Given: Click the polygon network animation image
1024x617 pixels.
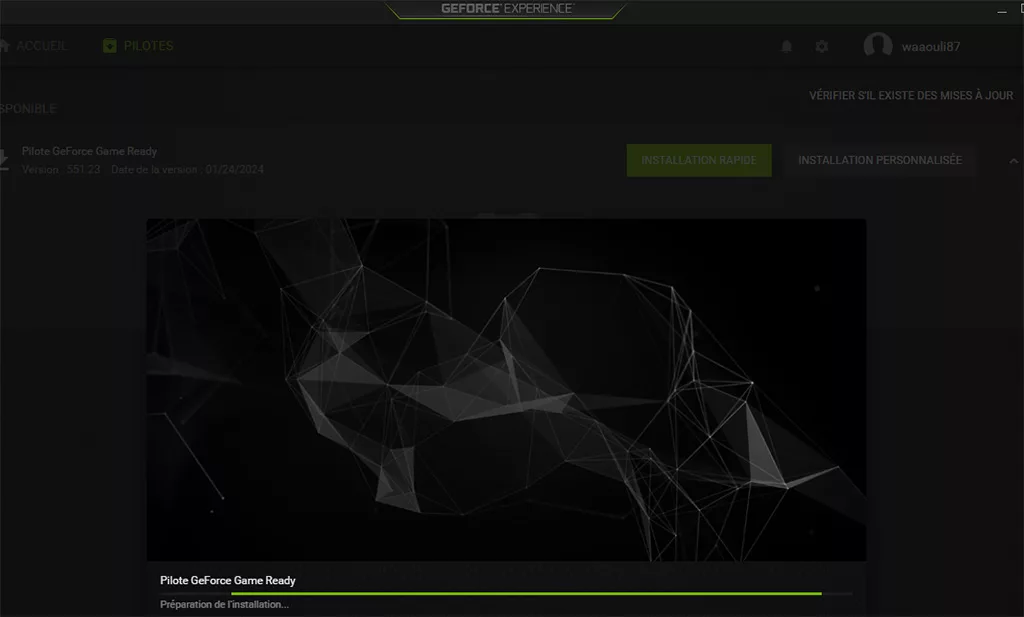Looking at the screenshot, I should pyautogui.click(x=506, y=390).
